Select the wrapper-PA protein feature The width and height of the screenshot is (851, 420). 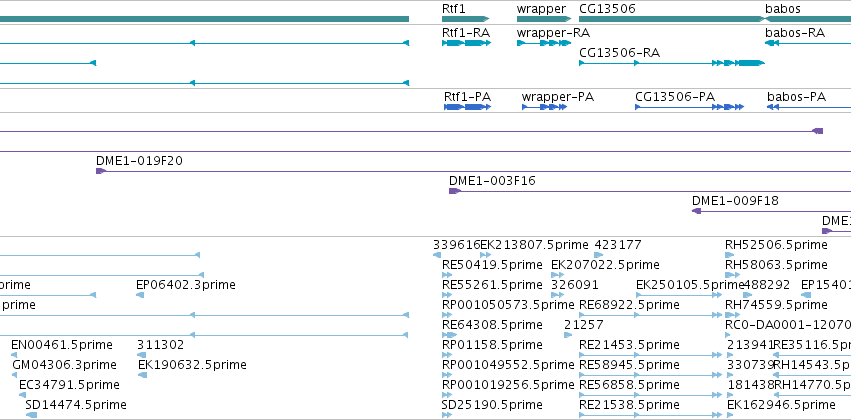pyautogui.click(x=544, y=107)
